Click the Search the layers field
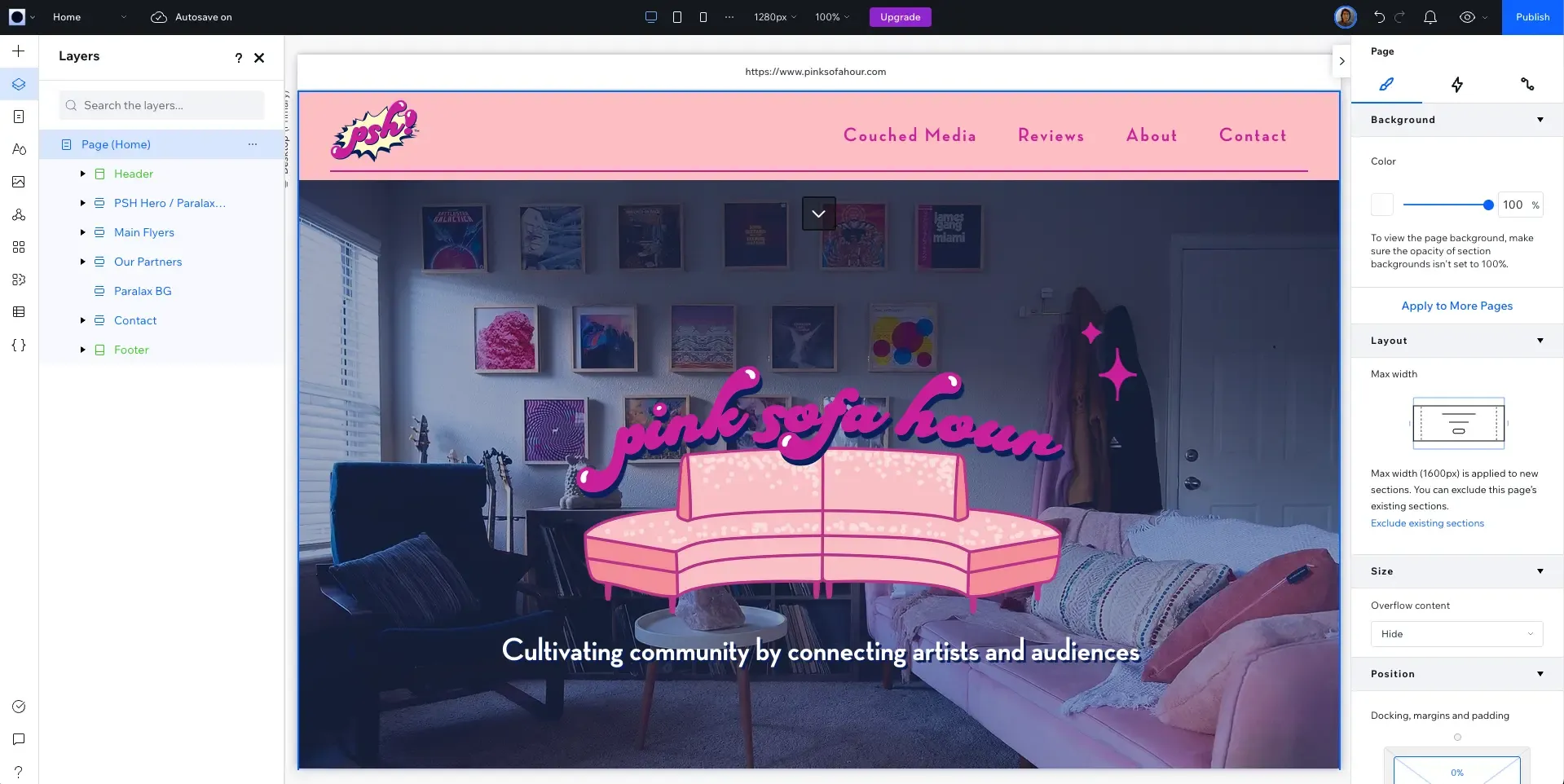Image resolution: width=1564 pixels, height=784 pixels. coord(161,105)
